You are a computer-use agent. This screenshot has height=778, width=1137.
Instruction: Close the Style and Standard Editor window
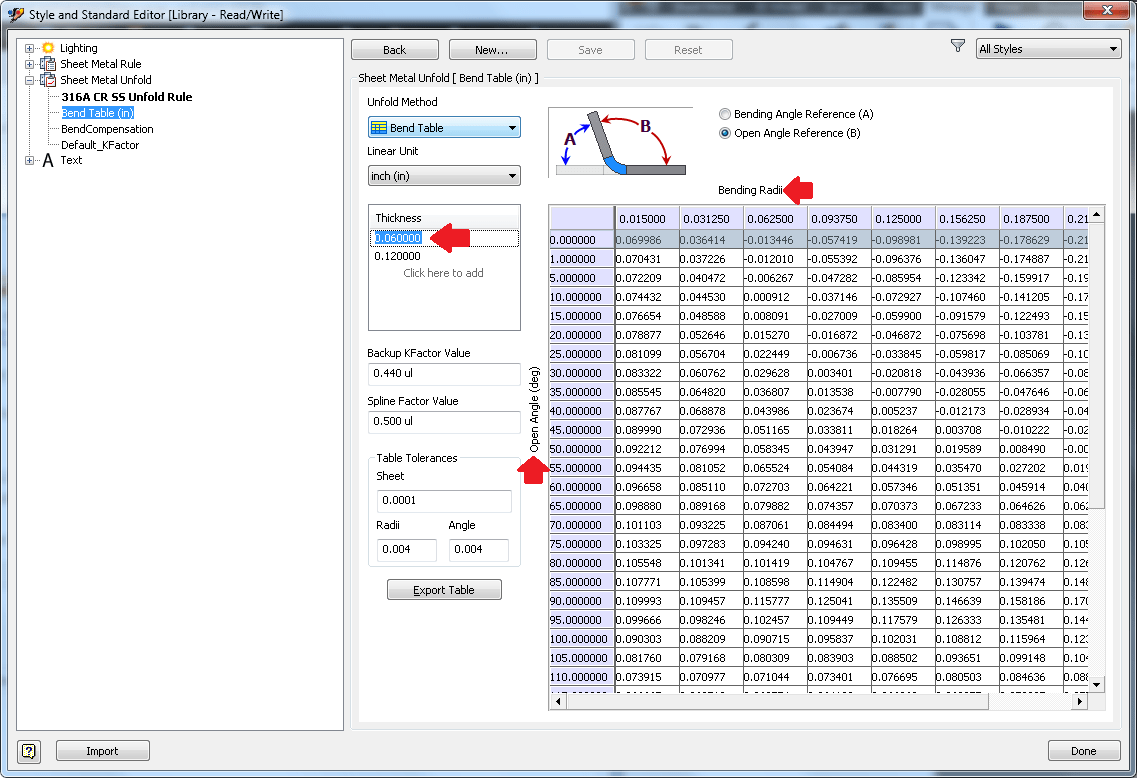click(x=1107, y=9)
